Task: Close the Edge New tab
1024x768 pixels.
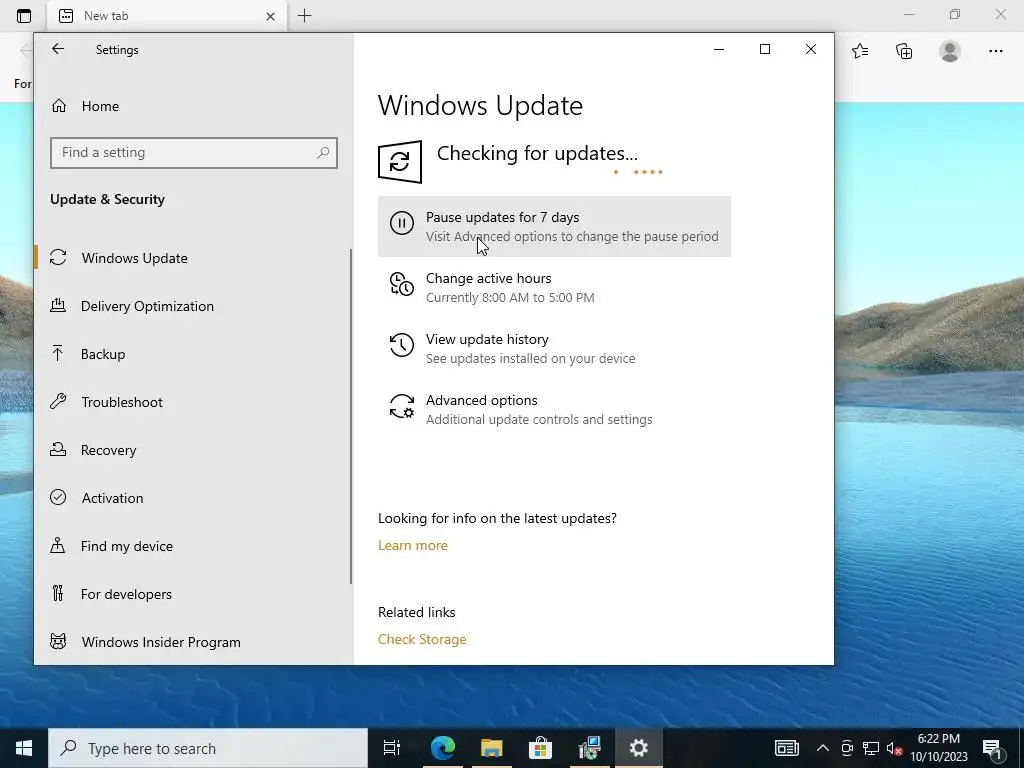Action: 270,16
